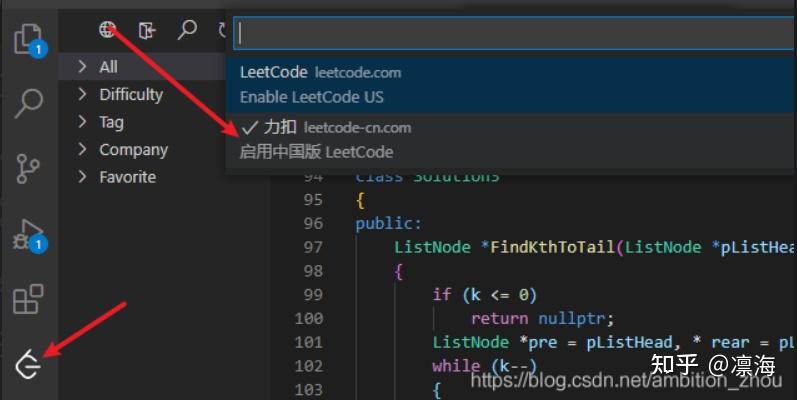Click the globe Switch Endpoint icon
The image size is (797, 400).
pyautogui.click(x=107, y=29)
